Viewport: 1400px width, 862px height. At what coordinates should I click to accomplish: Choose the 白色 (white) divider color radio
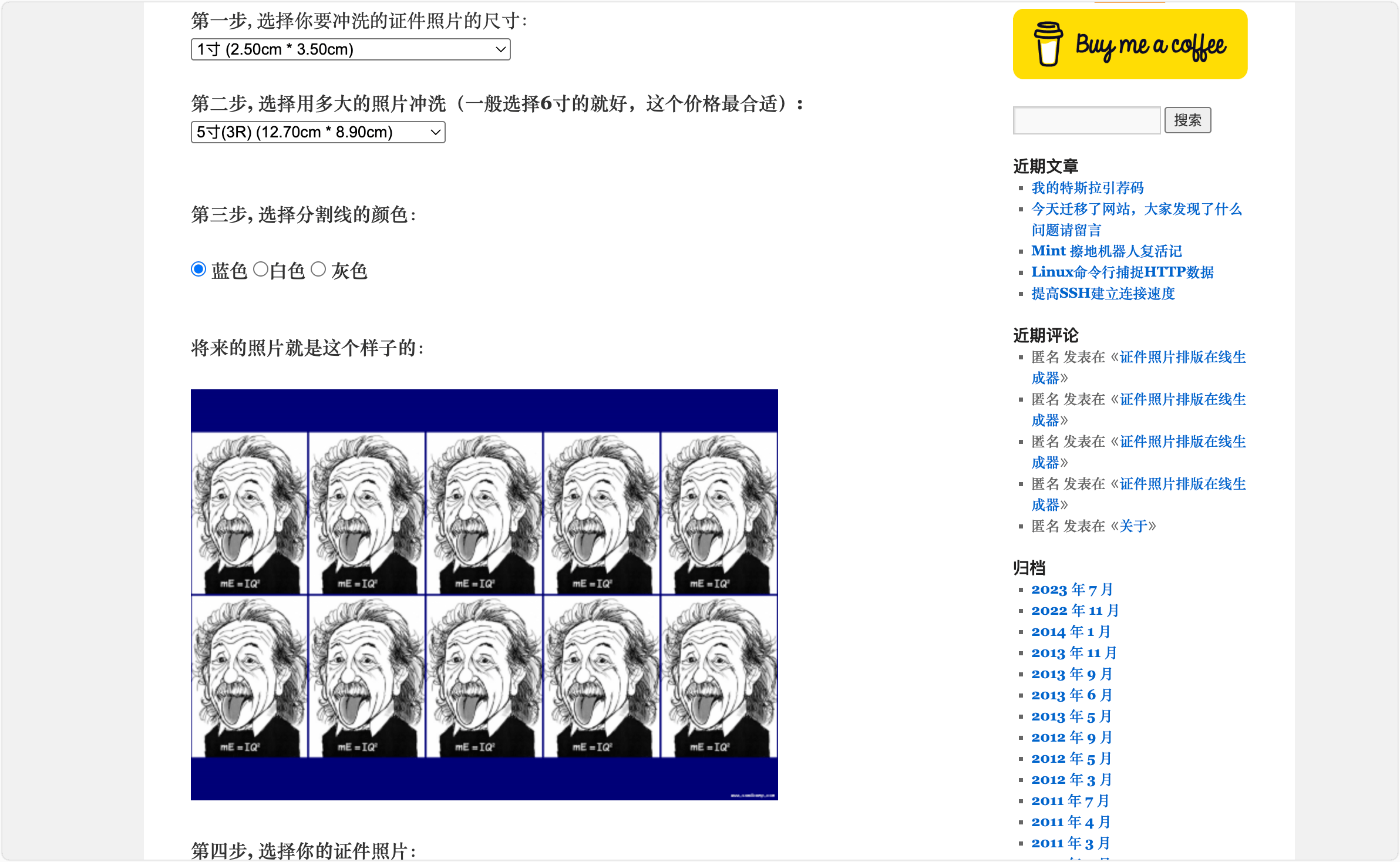point(261,270)
